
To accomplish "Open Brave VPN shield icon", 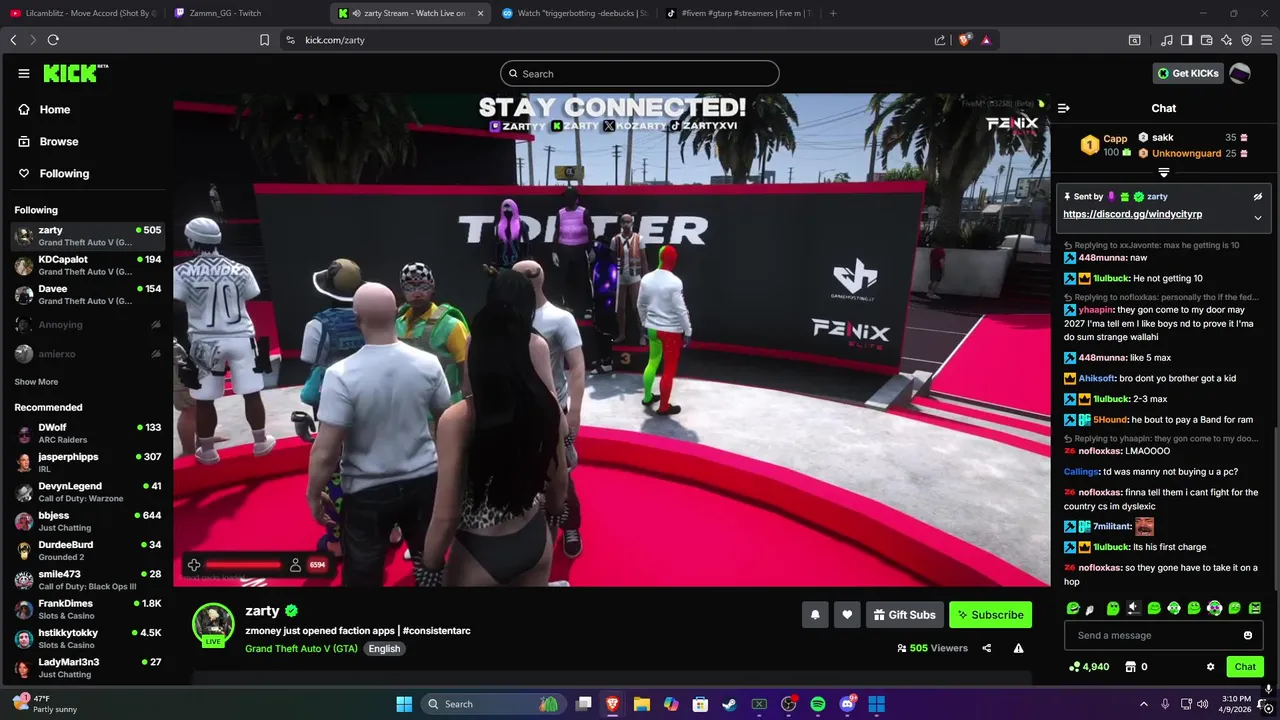I will pyautogui.click(x=1246, y=40).
